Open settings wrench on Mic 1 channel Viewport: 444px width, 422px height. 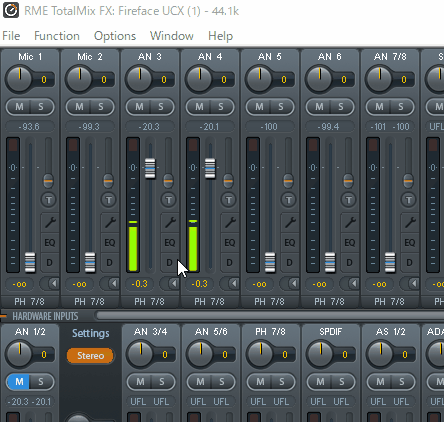[50, 222]
